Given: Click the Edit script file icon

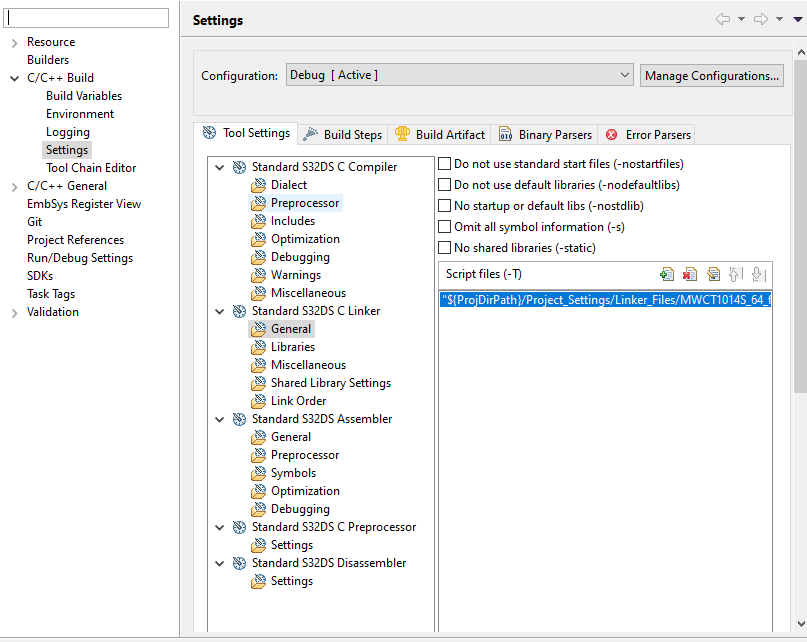Looking at the screenshot, I should (713, 274).
